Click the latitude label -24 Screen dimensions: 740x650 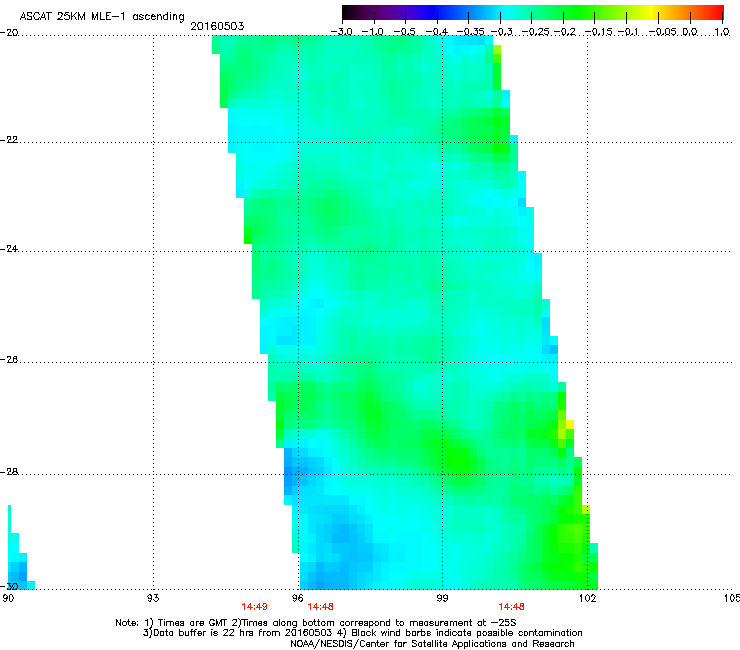(9, 249)
